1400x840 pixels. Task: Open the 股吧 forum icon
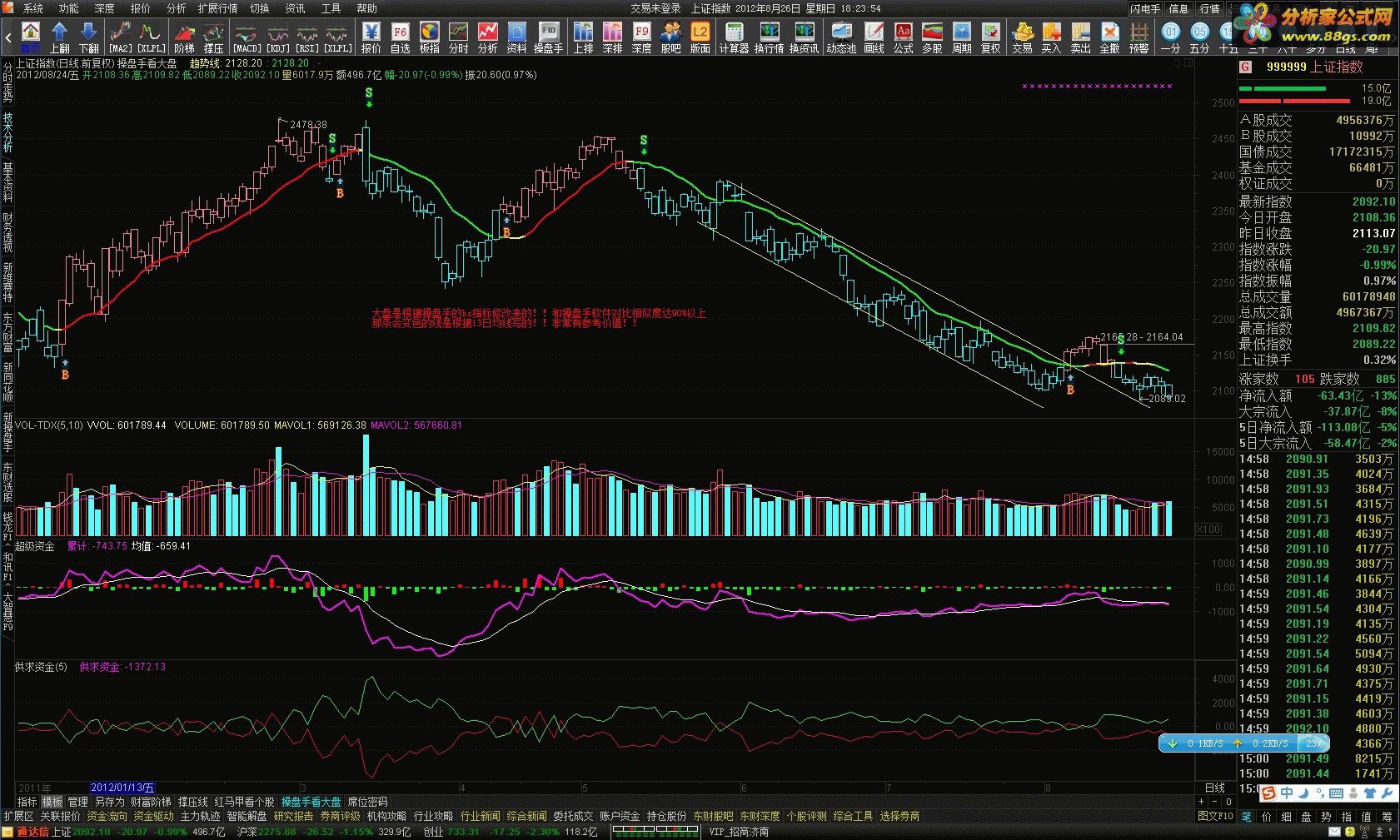point(670,37)
